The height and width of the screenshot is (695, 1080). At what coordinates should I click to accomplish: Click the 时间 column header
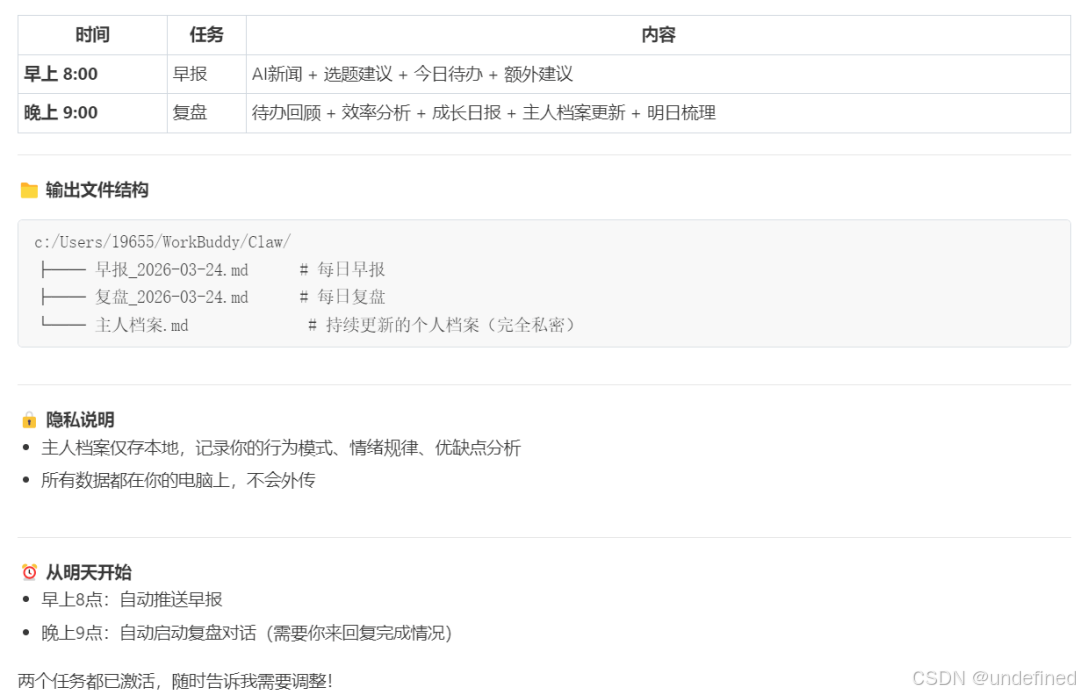tap(92, 35)
